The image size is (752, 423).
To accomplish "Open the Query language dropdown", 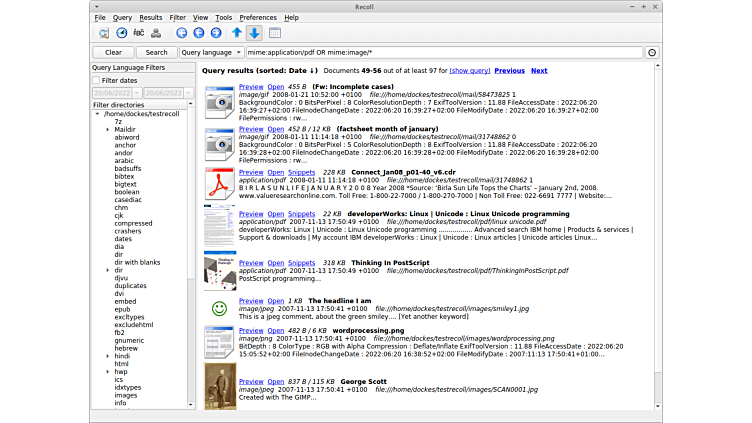I will coord(211,52).
